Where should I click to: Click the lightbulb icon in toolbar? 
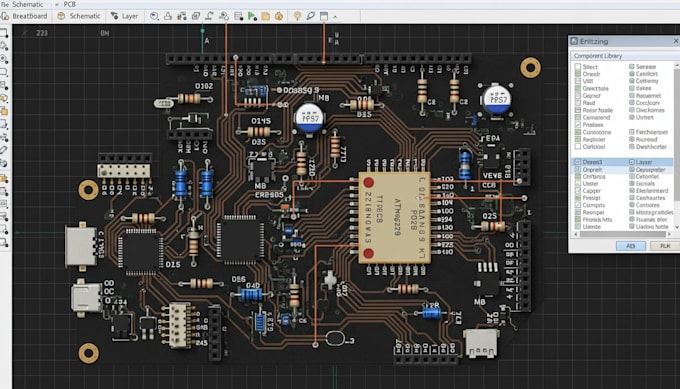click(297, 16)
